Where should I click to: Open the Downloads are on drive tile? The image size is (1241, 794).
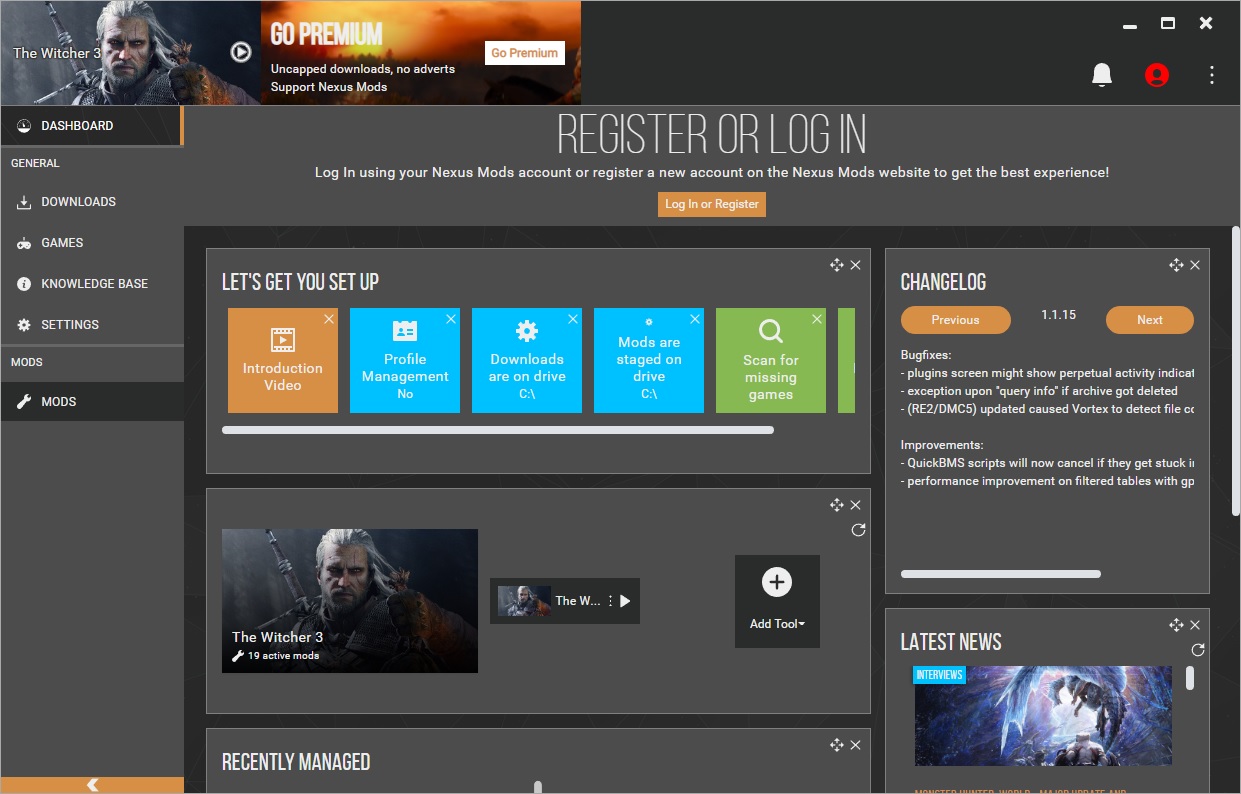[527, 360]
